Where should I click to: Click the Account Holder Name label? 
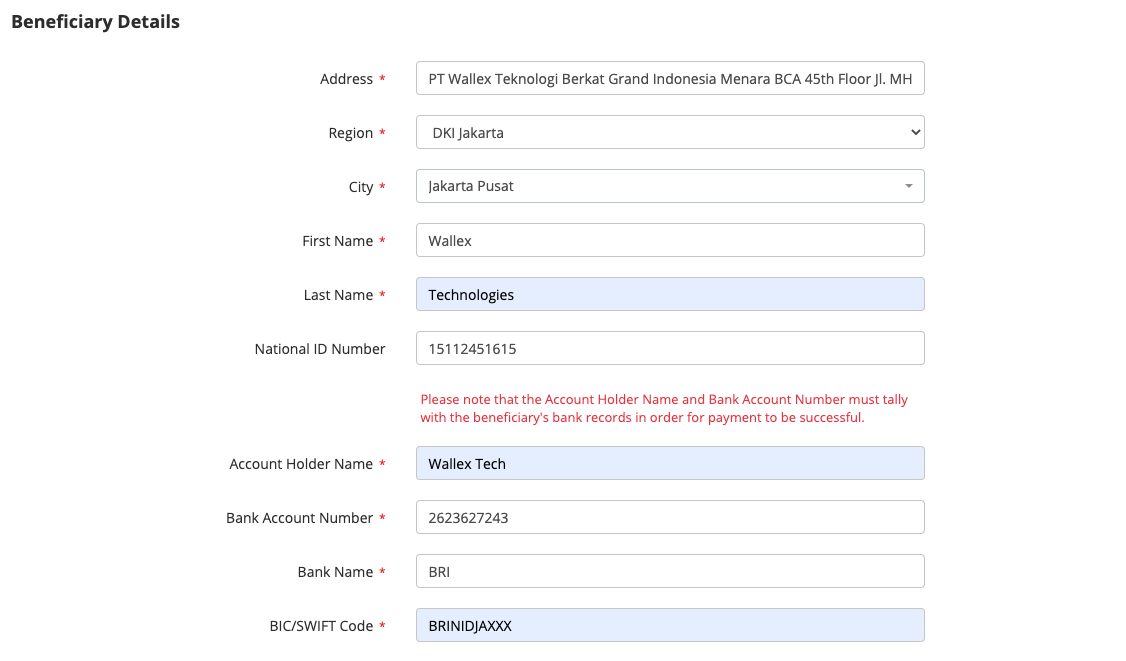(x=301, y=464)
